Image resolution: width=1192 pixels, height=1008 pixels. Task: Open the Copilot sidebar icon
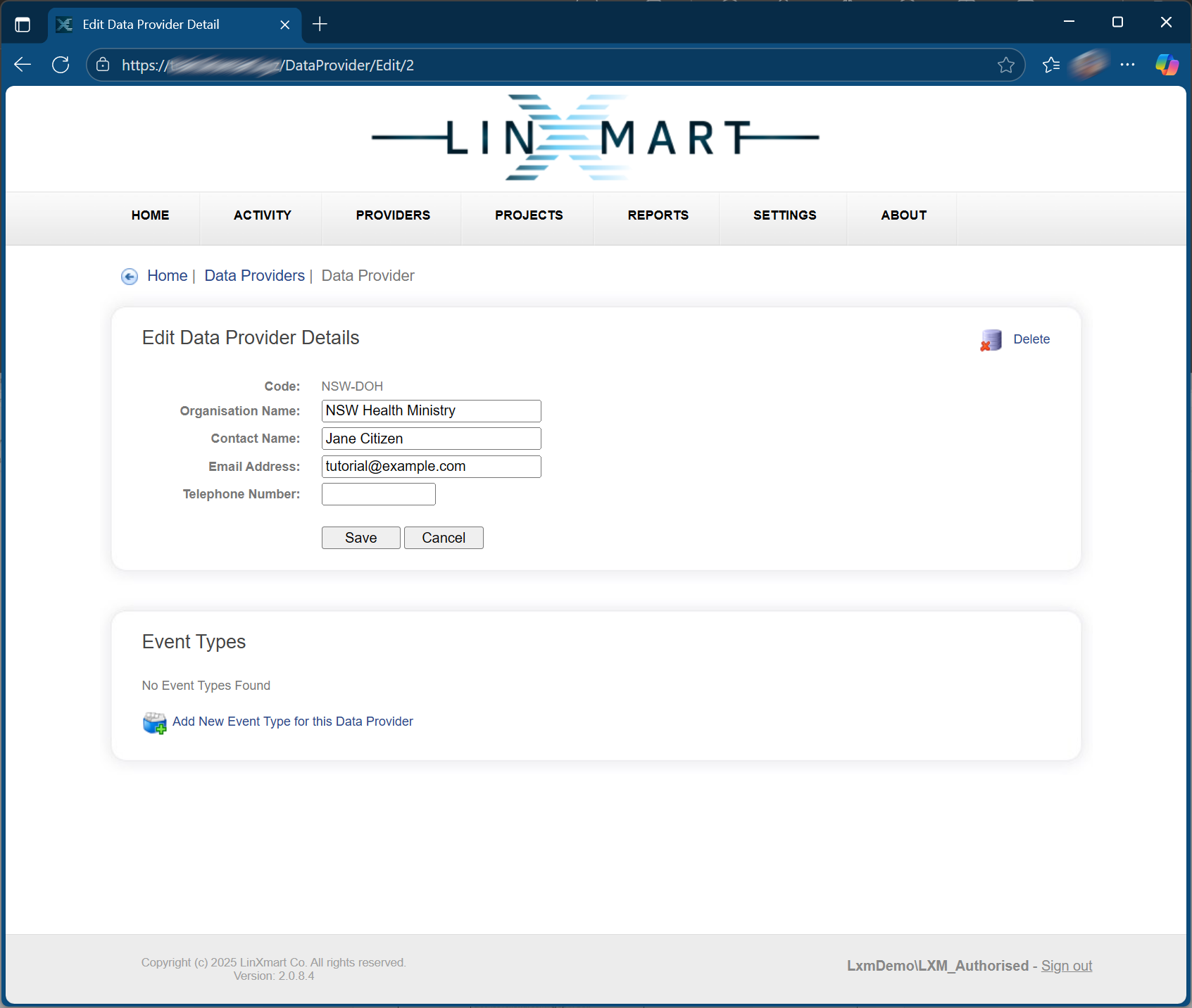(1166, 65)
